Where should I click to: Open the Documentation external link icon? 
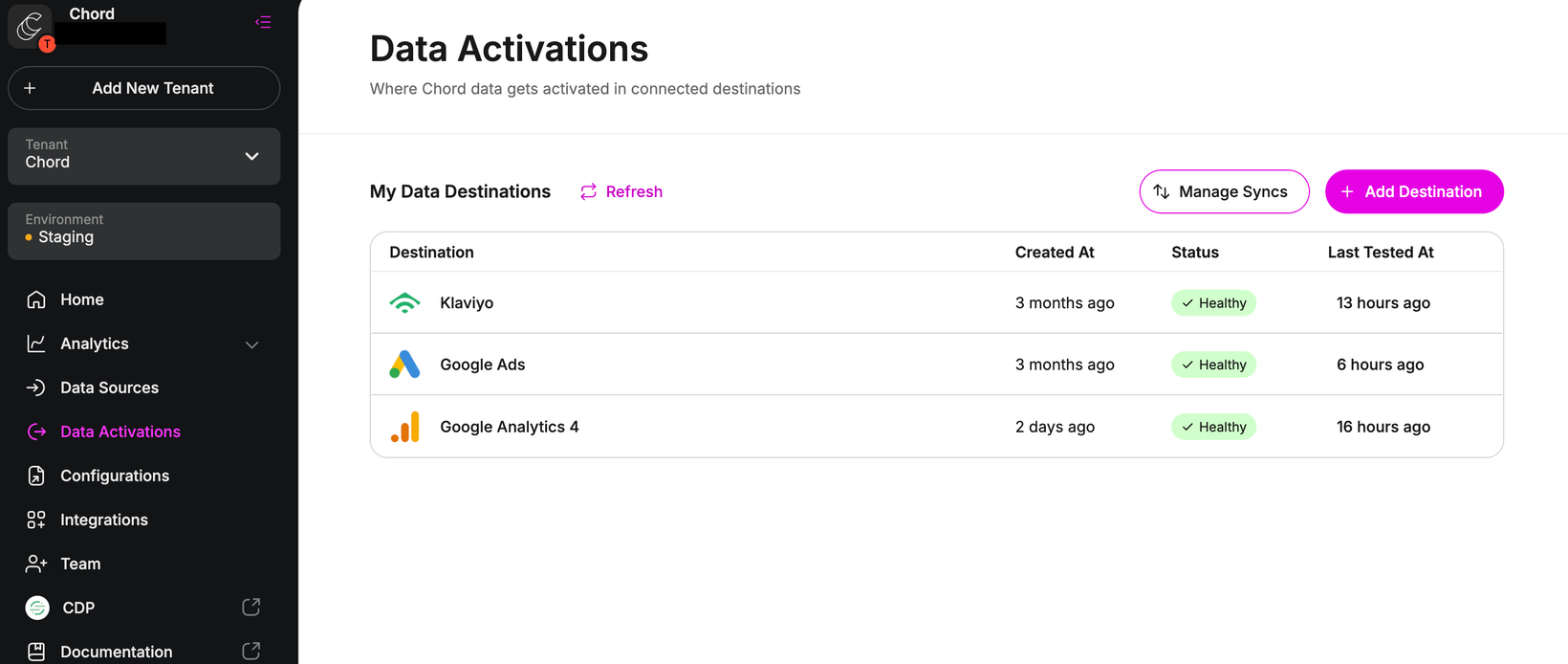[x=251, y=652]
